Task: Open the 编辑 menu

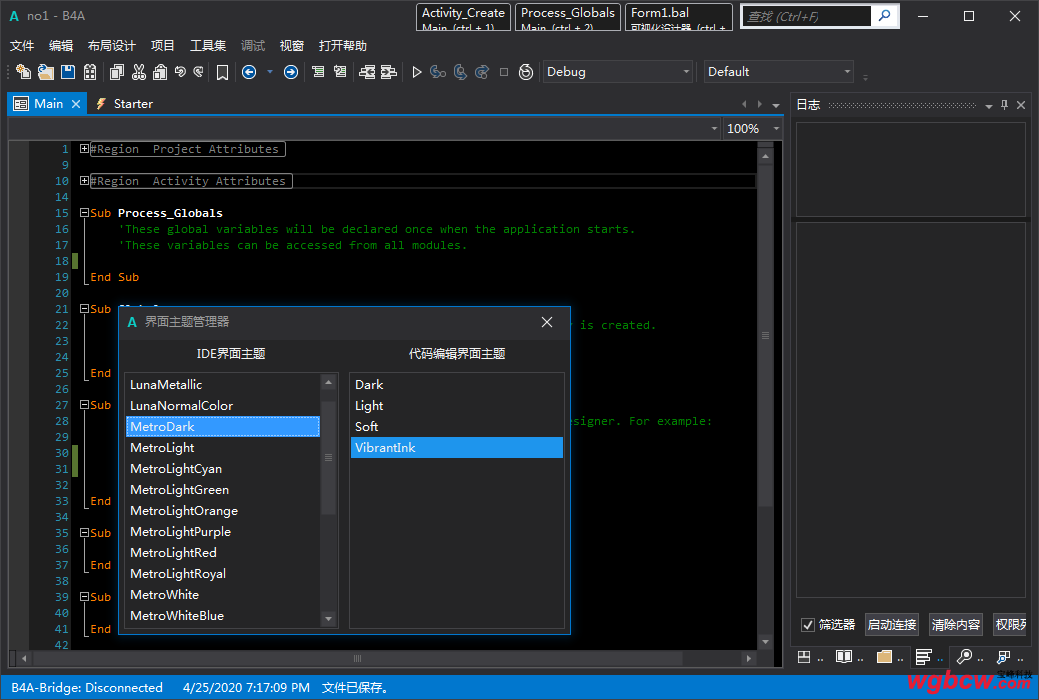Action: 61,46
